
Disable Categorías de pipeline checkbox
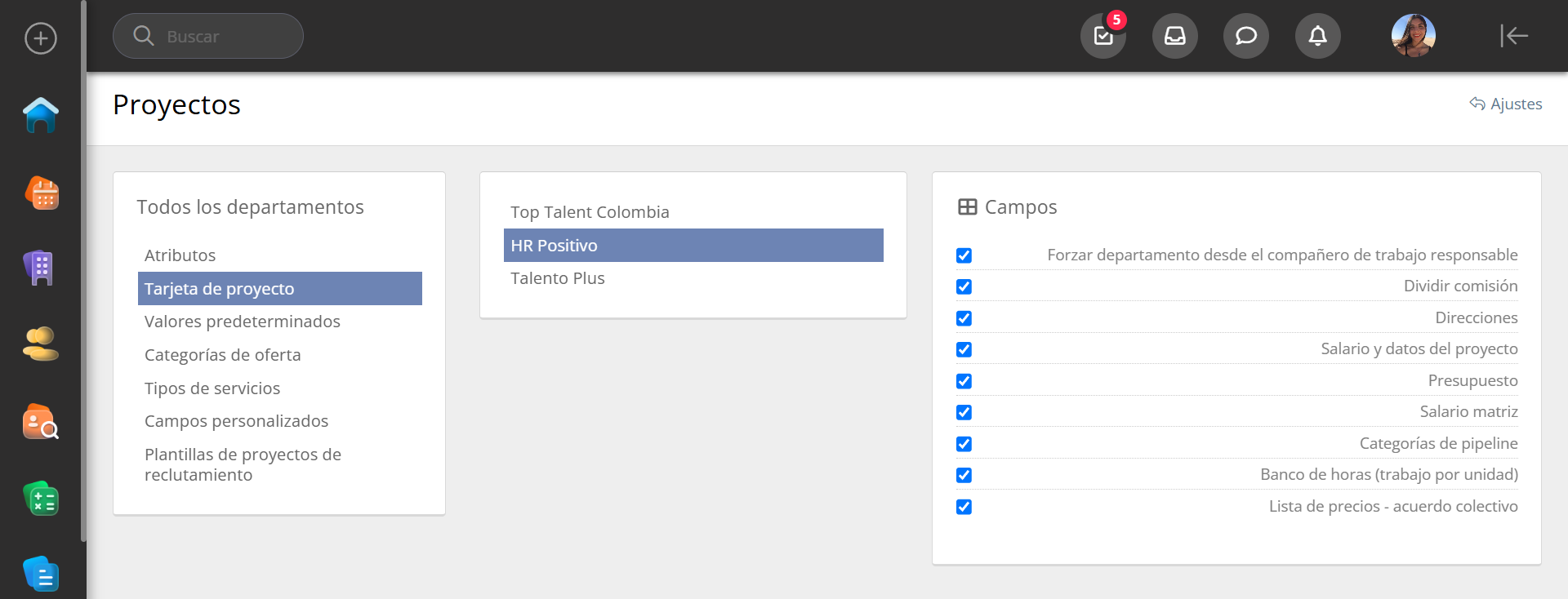pyautogui.click(x=964, y=444)
